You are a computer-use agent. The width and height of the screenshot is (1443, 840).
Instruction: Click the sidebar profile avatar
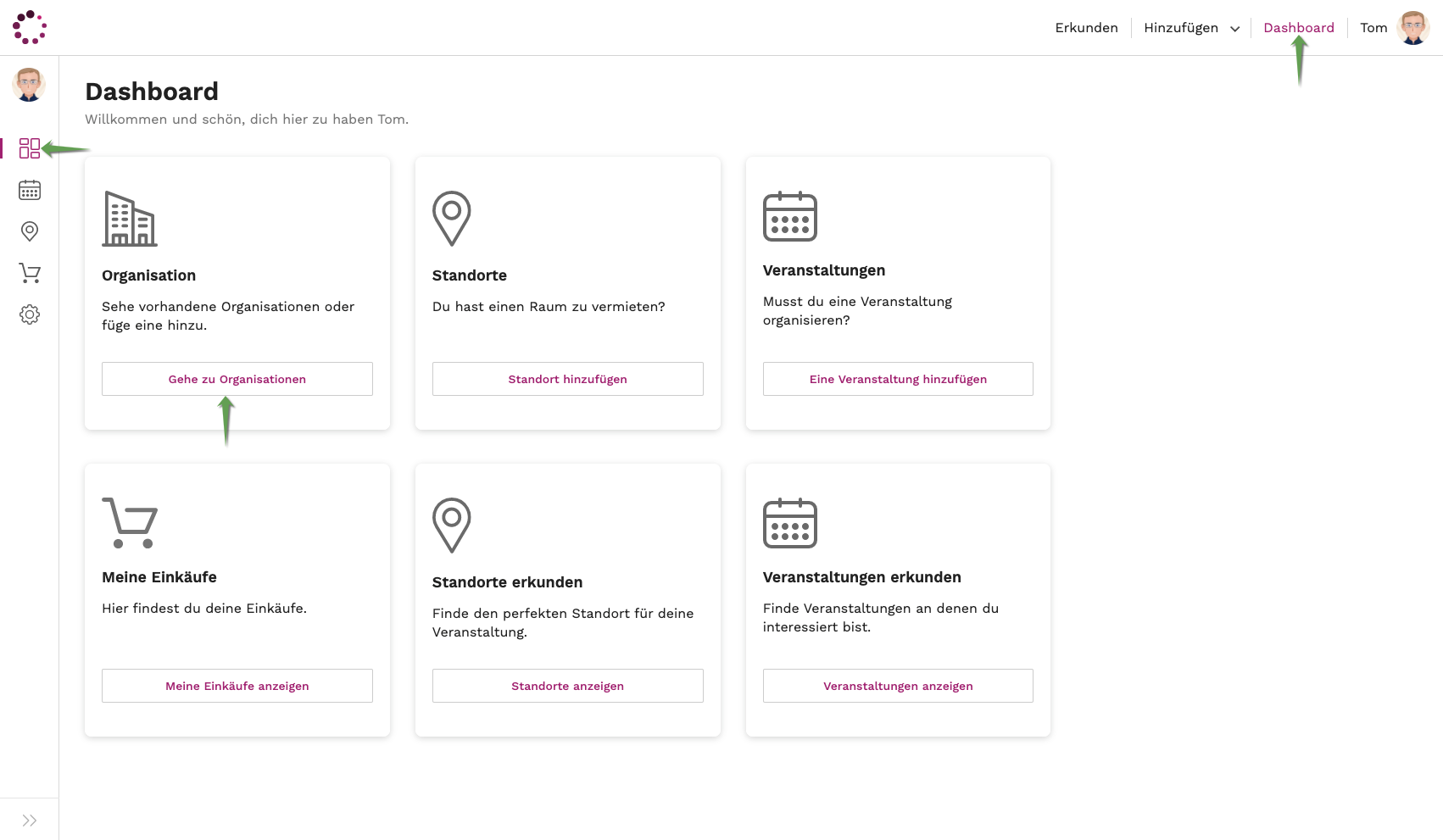tap(29, 85)
